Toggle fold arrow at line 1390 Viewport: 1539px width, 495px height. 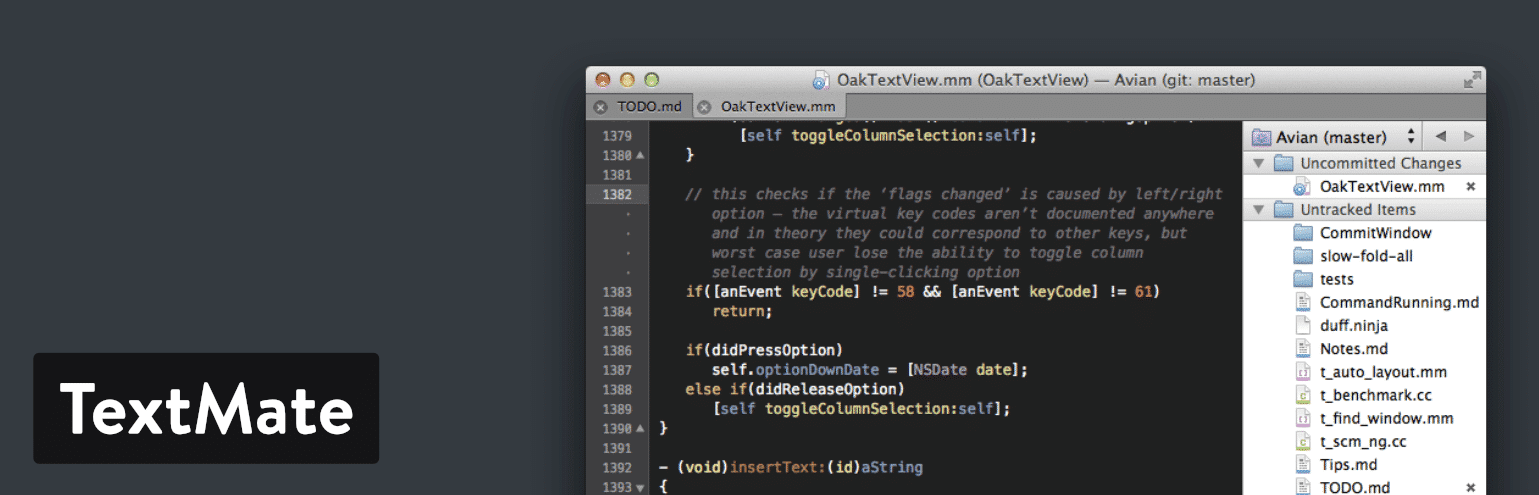point(640,428)
